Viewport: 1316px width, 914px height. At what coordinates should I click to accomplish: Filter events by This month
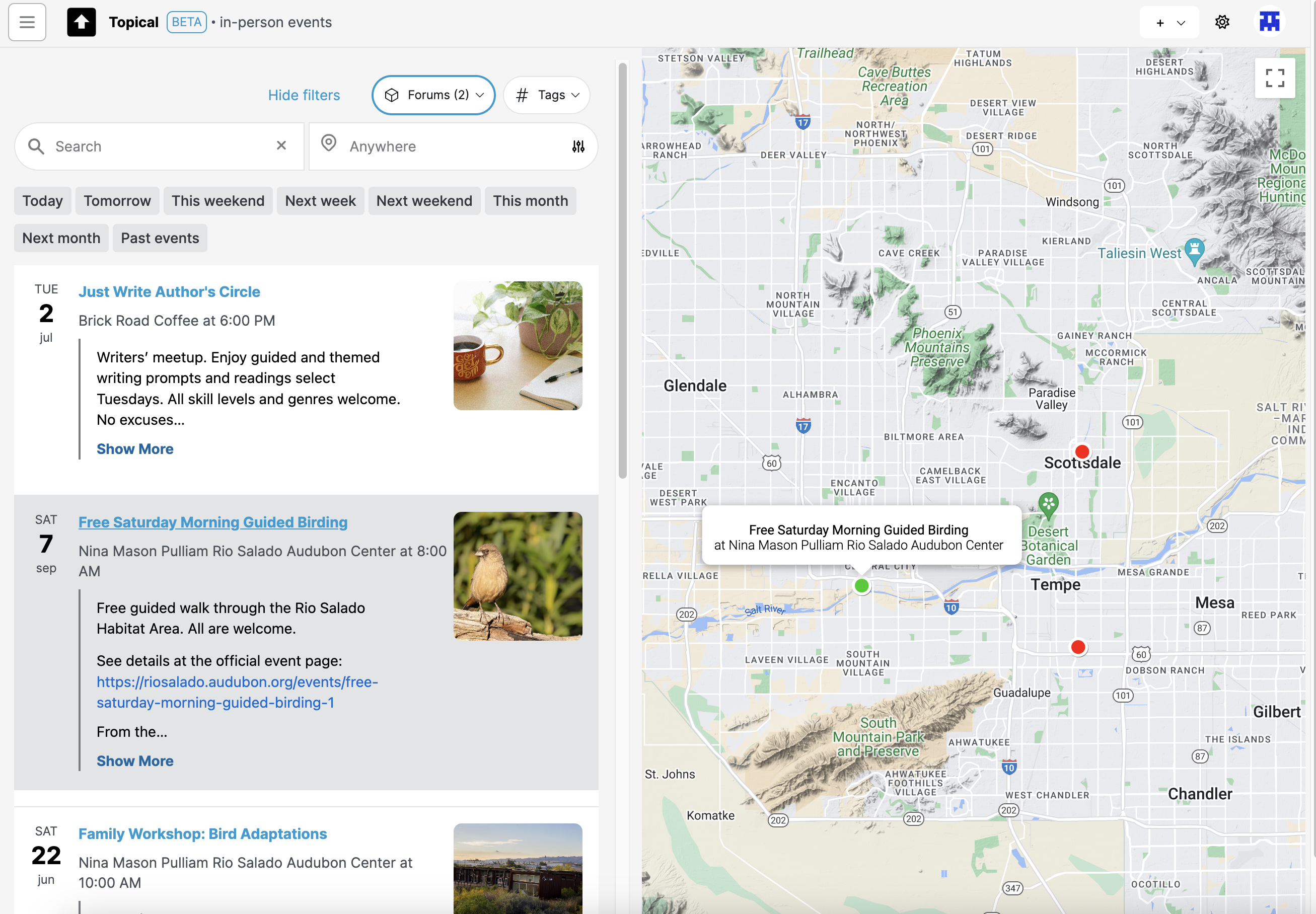pos(531,201)
